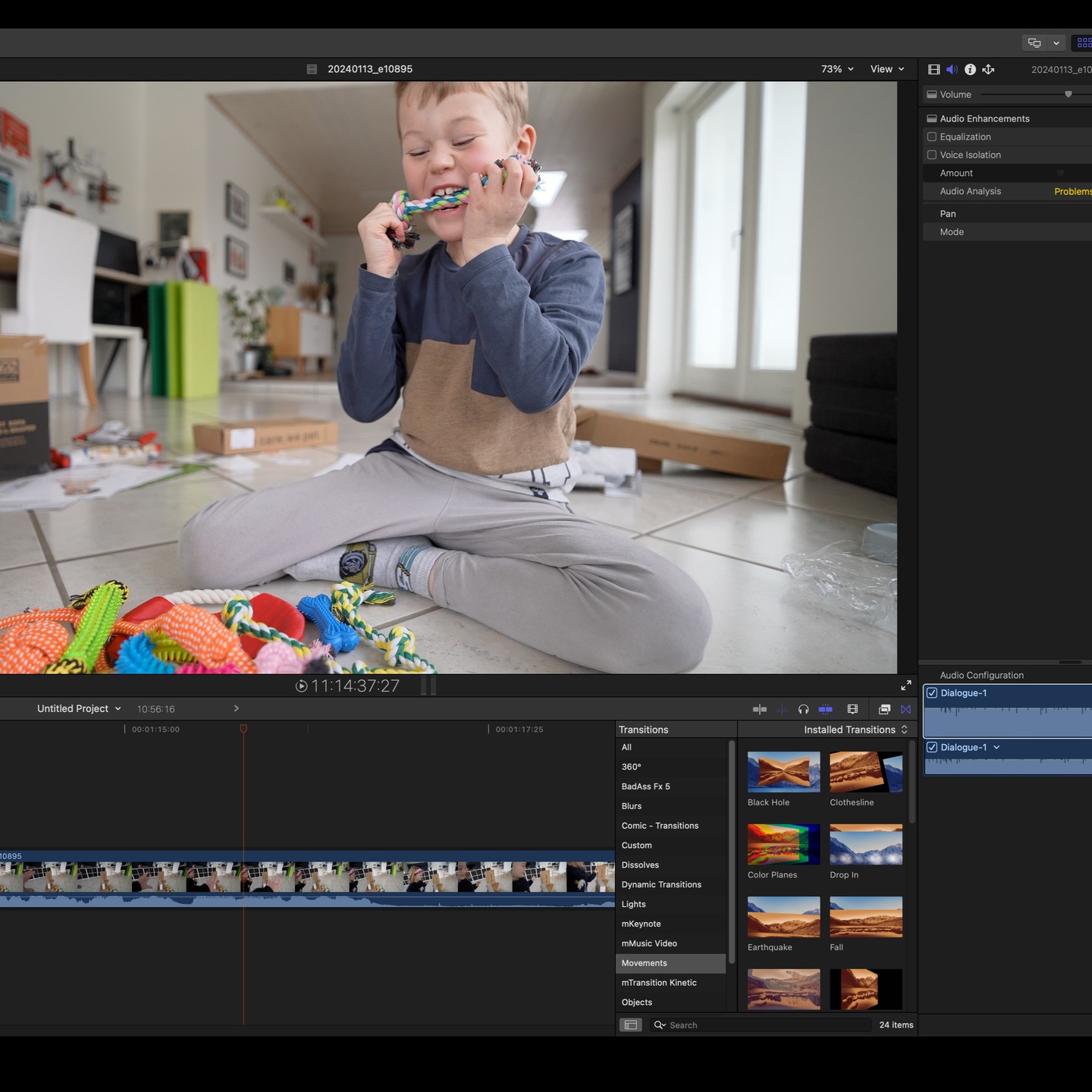Uncheck the first Dialogue-1 audio component

pyautogui.click(x=932, y=693)
